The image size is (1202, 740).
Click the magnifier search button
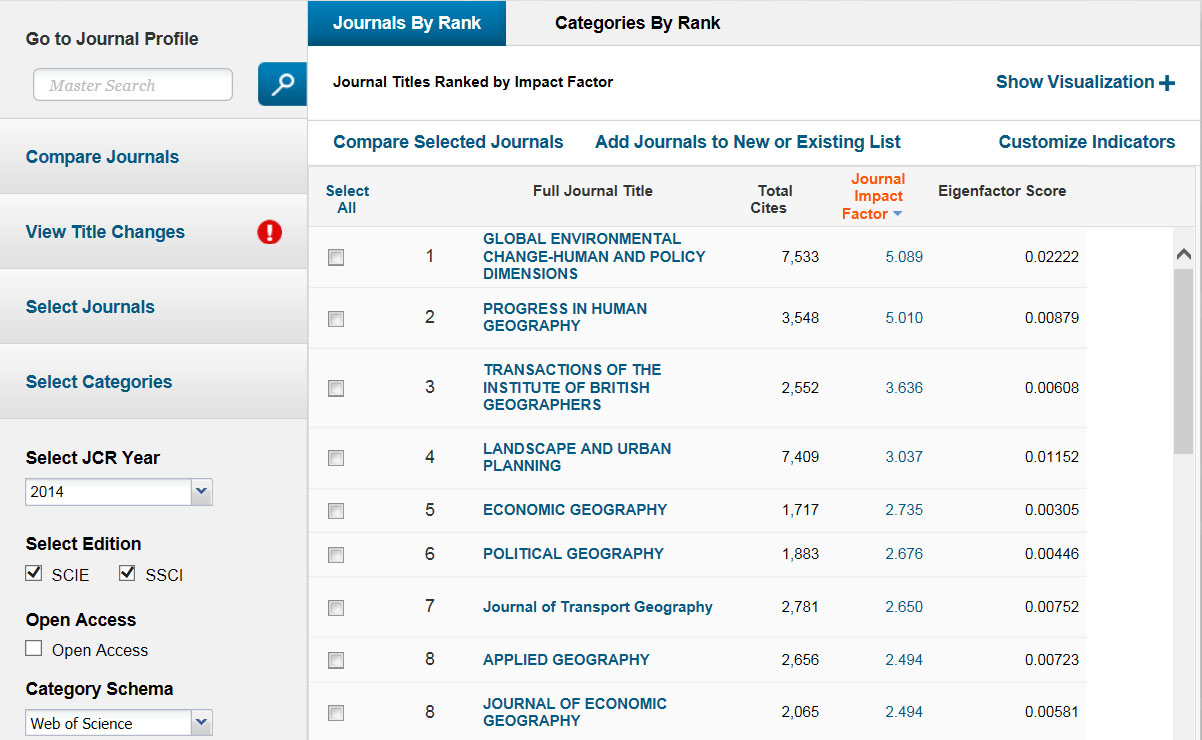(282, 84)
